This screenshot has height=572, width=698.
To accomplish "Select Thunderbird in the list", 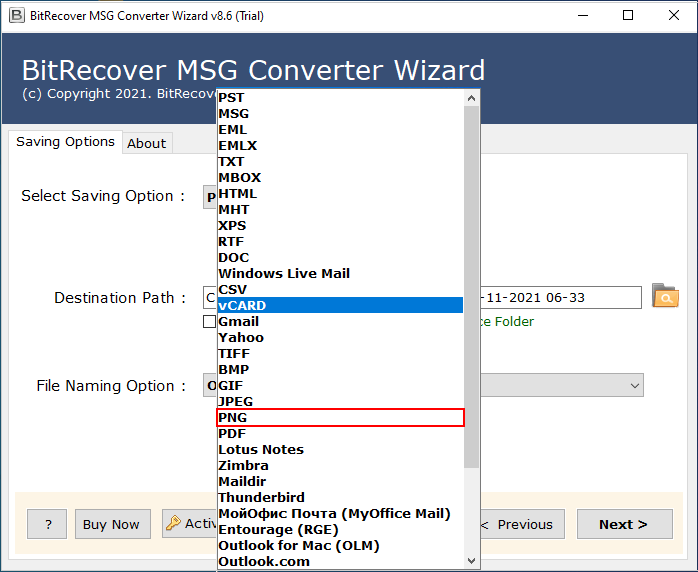I will tap(340, 497).
